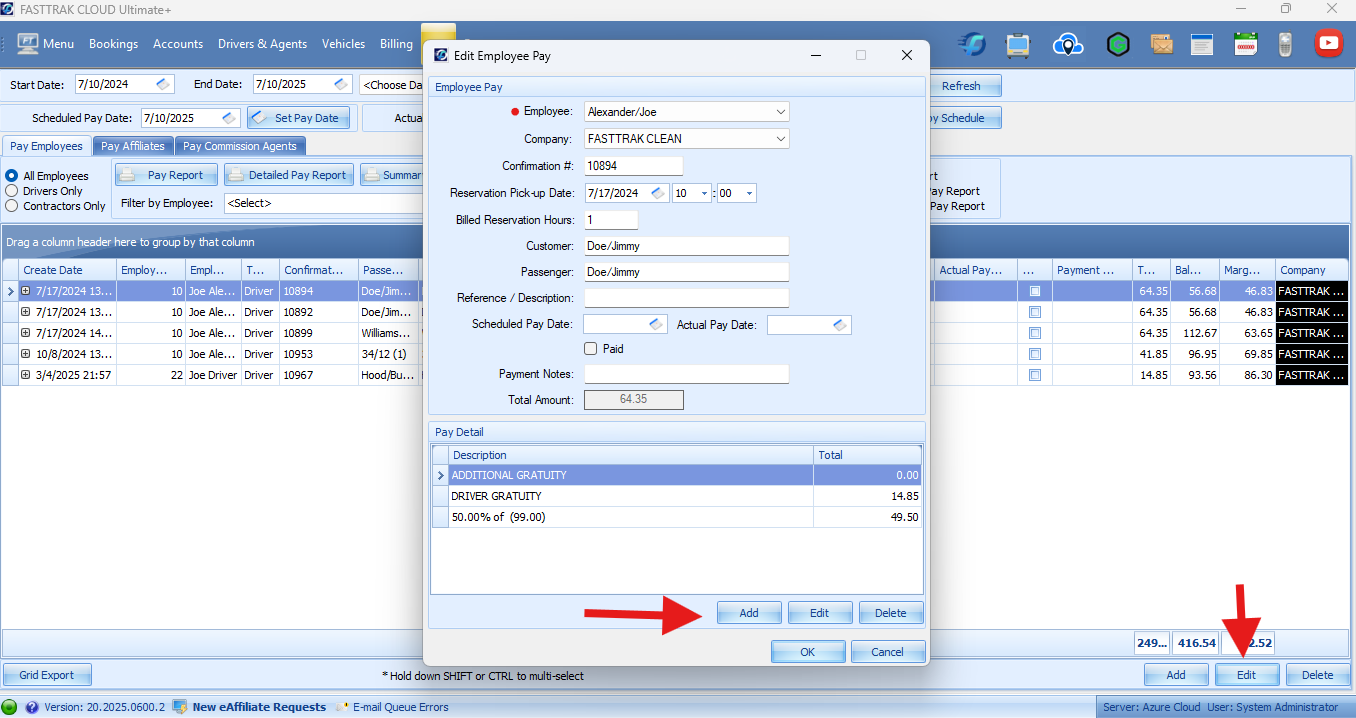Click the Grid Export button
The width and height of the screenshot is (1356, 718).
[47, 675]
